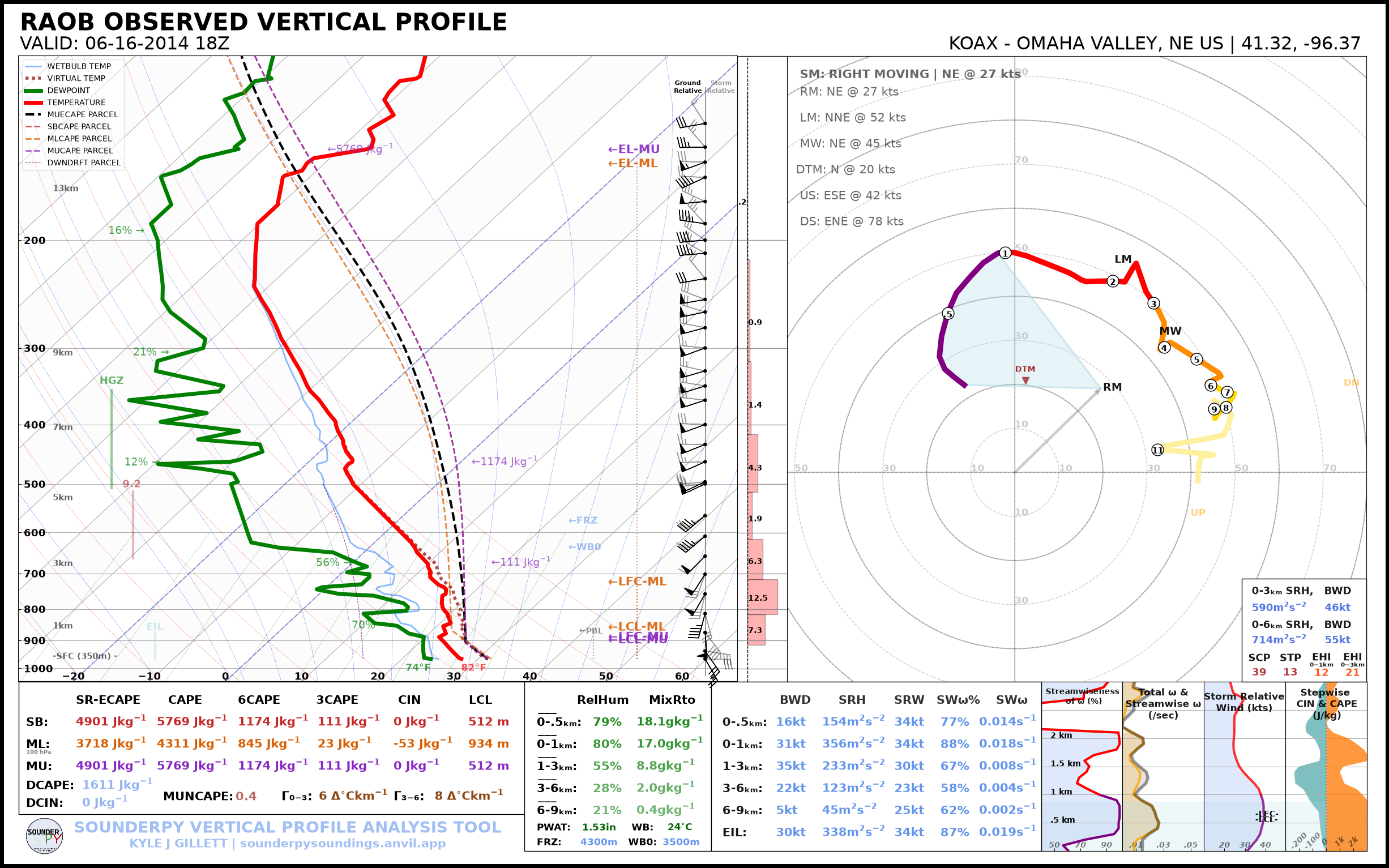
Task: Click the FRZ level annotation
Action: (583, 520)
